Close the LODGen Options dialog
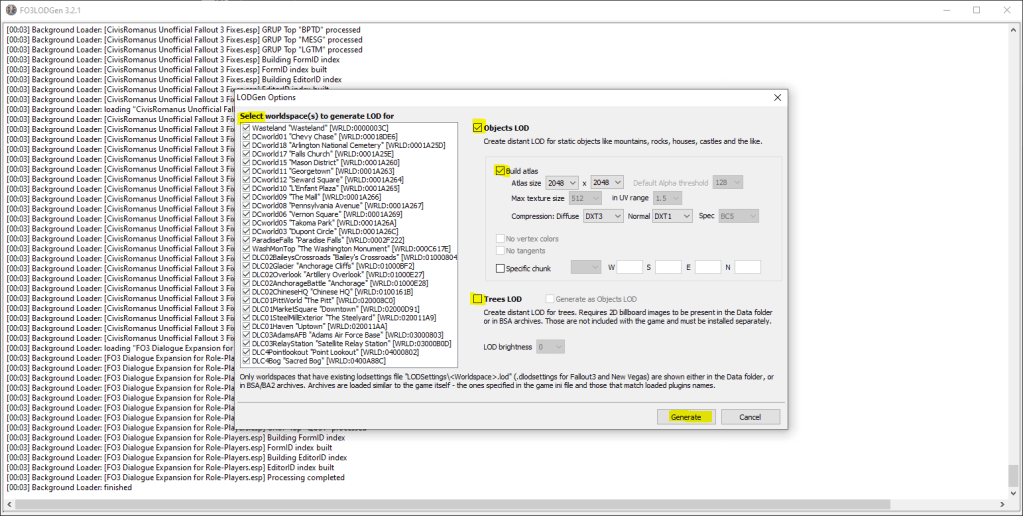1023x516 pixels. point(777,97)
